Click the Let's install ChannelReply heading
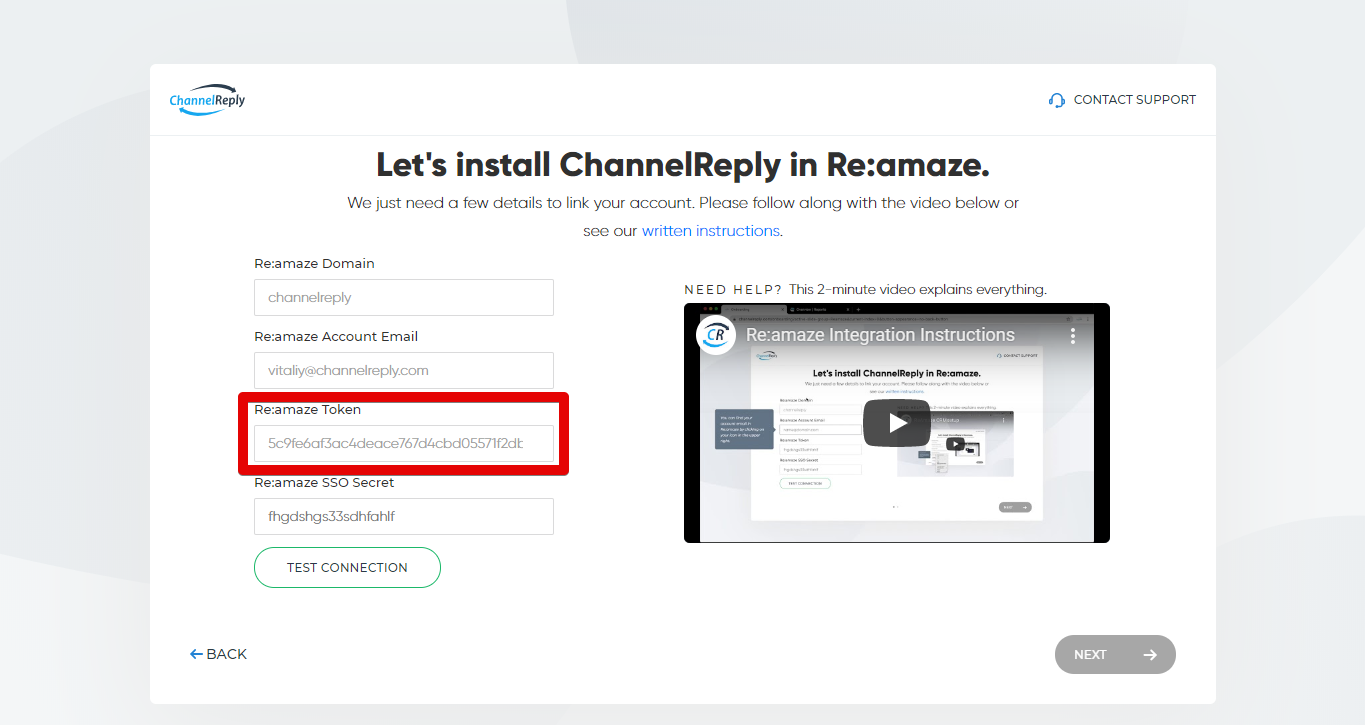The width and height of the screenshot is (1365, 725). [x=683, y=165]
